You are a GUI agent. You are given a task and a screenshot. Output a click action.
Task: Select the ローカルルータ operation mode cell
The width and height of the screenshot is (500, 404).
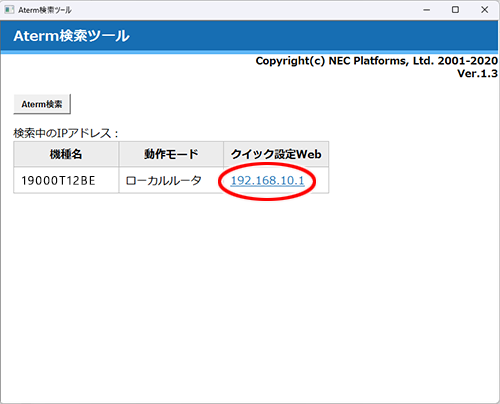tap(171, 180)
